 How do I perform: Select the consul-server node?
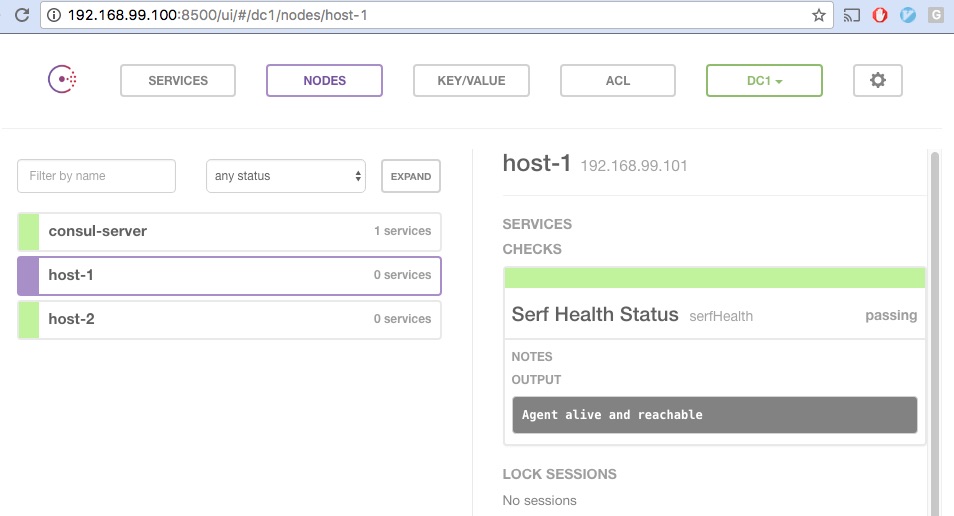tap(229, 231)
